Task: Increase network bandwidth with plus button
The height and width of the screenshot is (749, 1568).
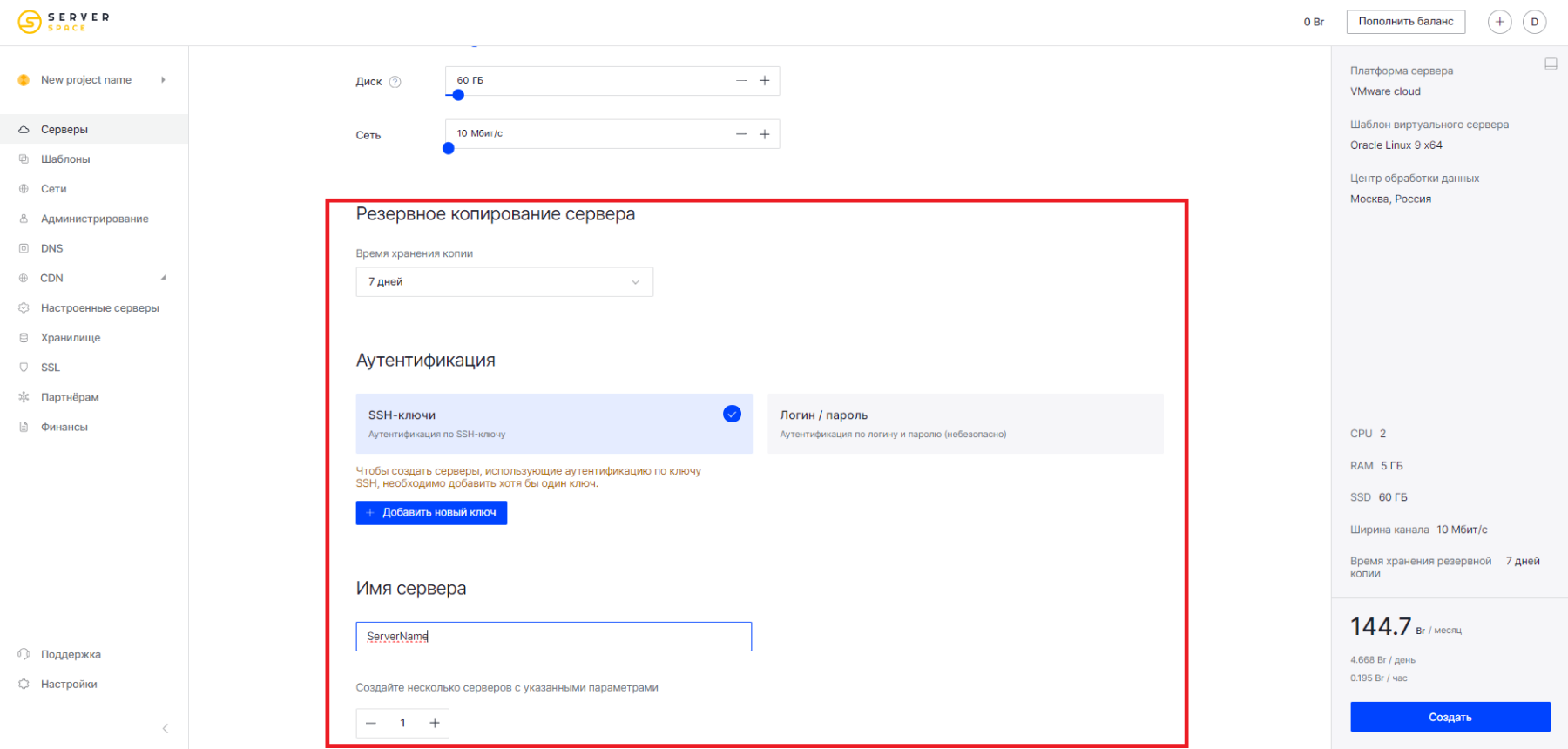Action: pyautogui.click(x=765, y=134)
